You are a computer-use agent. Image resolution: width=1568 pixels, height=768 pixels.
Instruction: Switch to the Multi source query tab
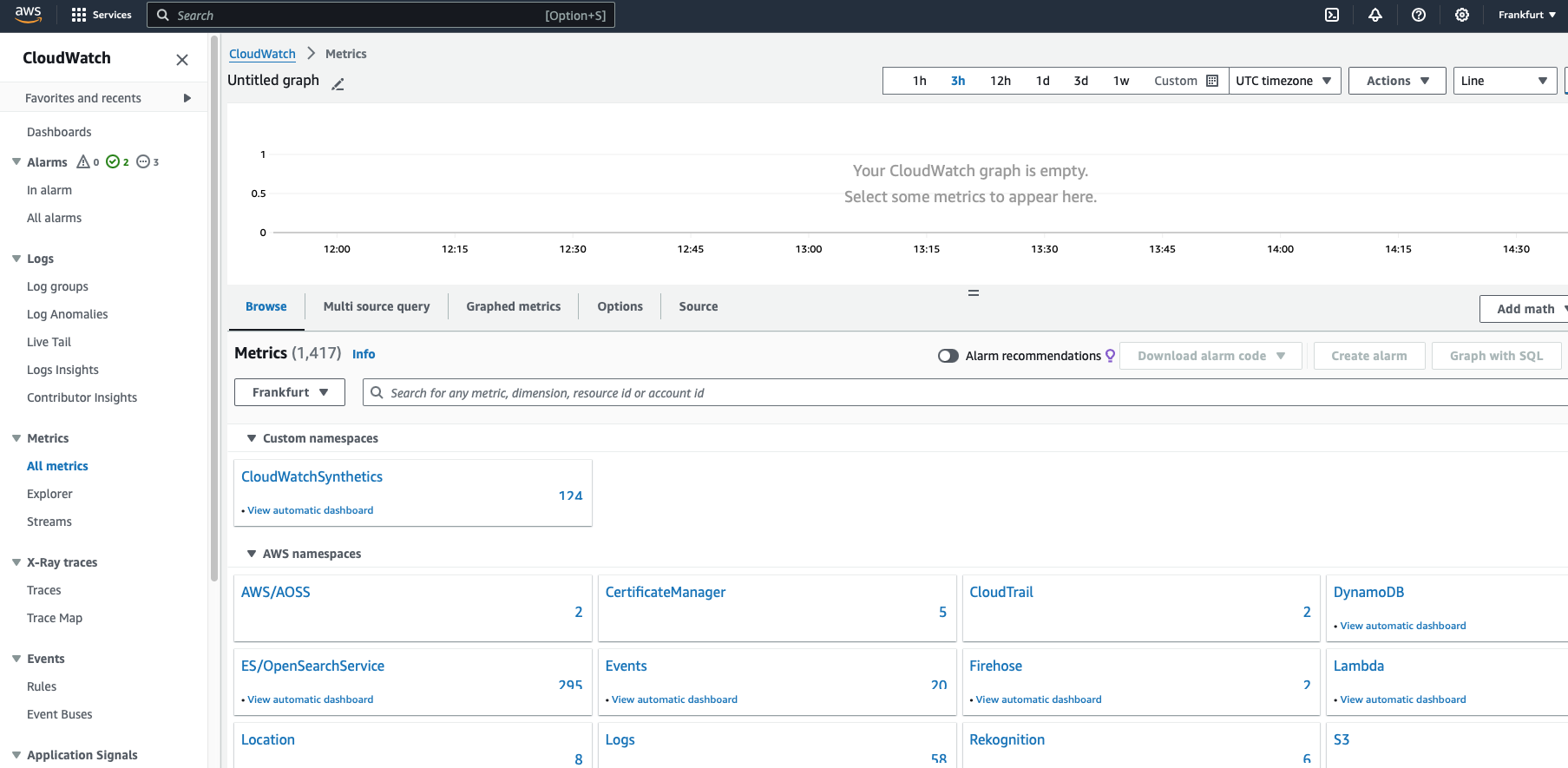point(377,306)
